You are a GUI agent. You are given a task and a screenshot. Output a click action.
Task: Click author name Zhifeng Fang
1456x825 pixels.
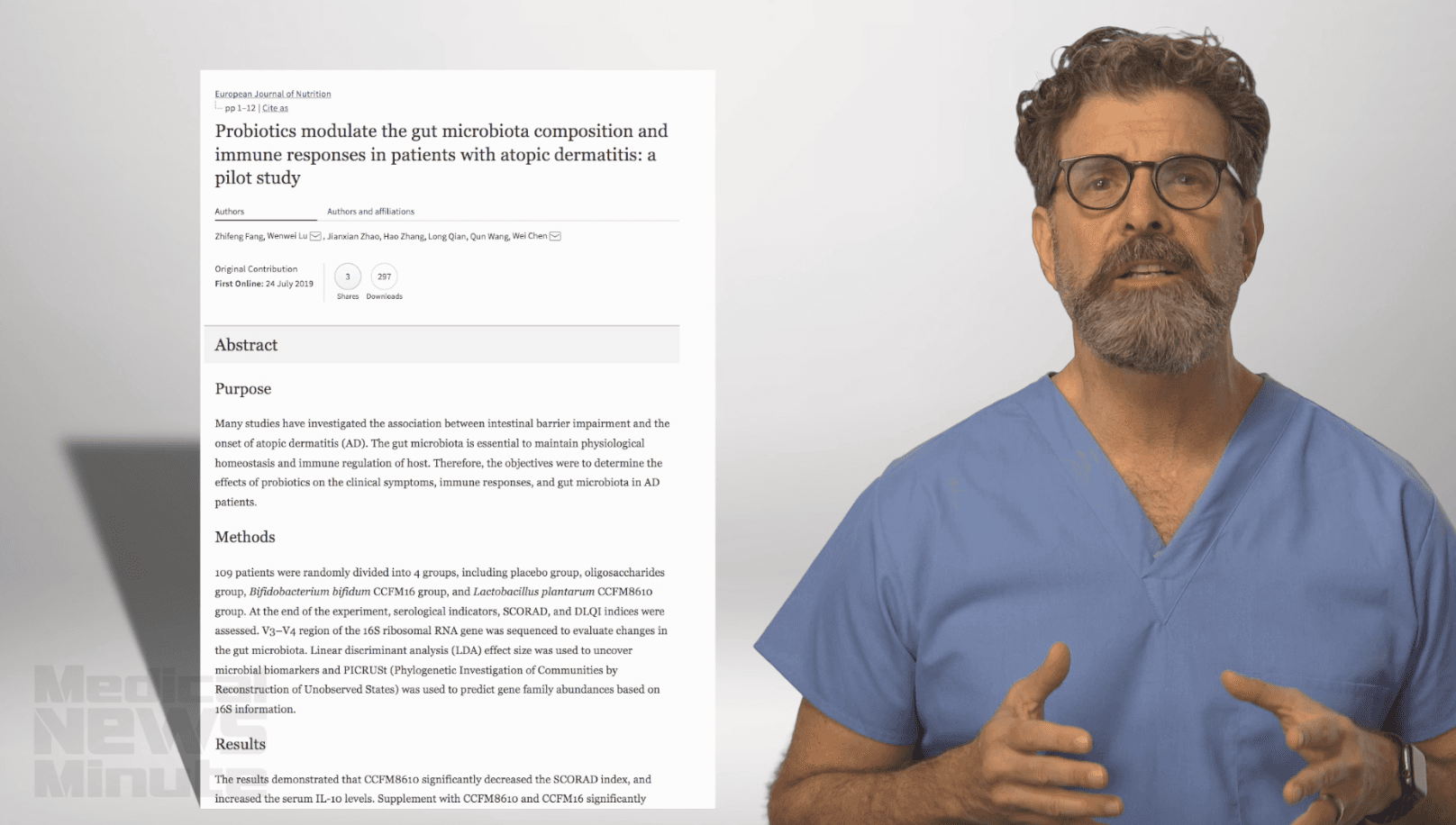pos(239,236)
